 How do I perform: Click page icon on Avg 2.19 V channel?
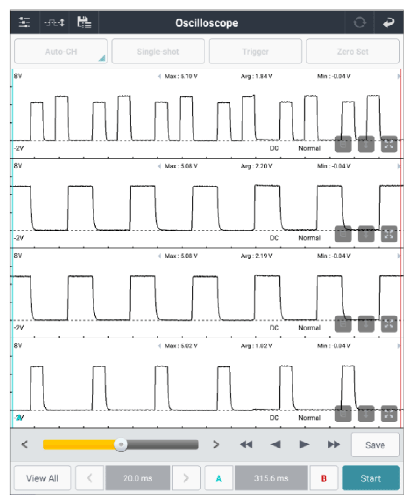click(x=343, y=324)
